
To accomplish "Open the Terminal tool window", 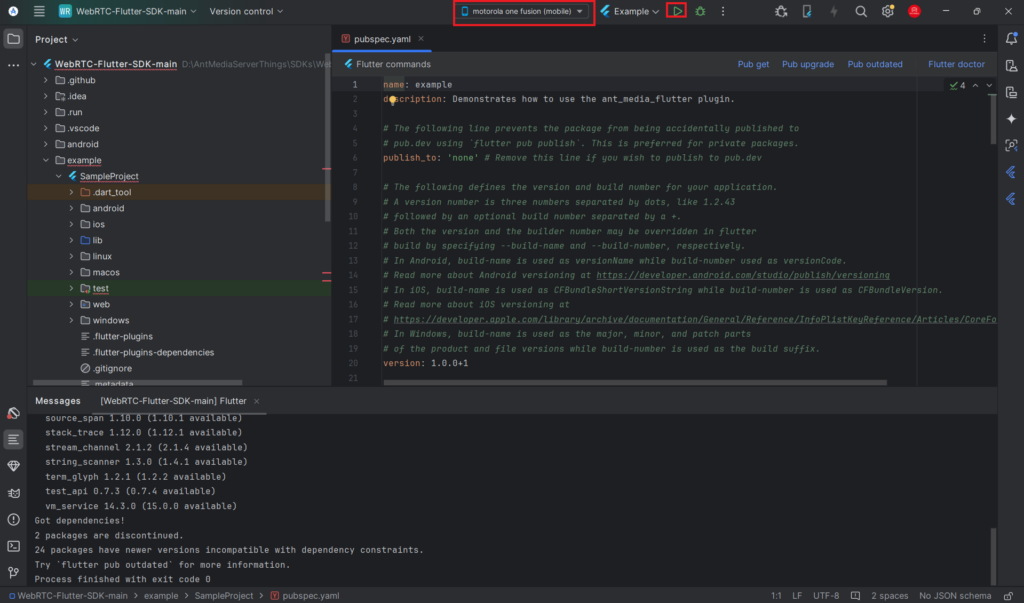I will [x=13, y=546].
